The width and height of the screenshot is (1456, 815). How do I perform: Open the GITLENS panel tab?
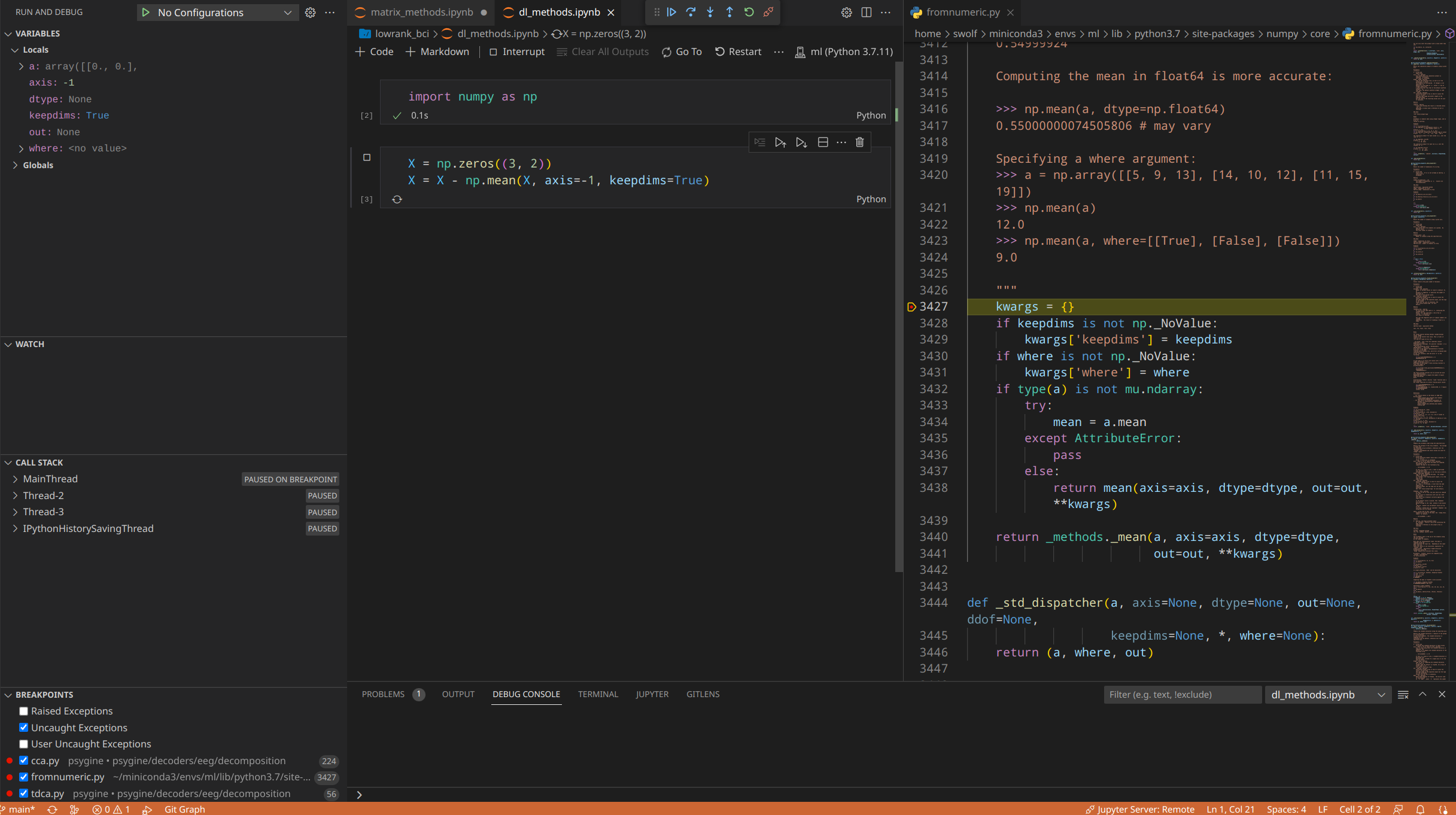coord(703,694)
